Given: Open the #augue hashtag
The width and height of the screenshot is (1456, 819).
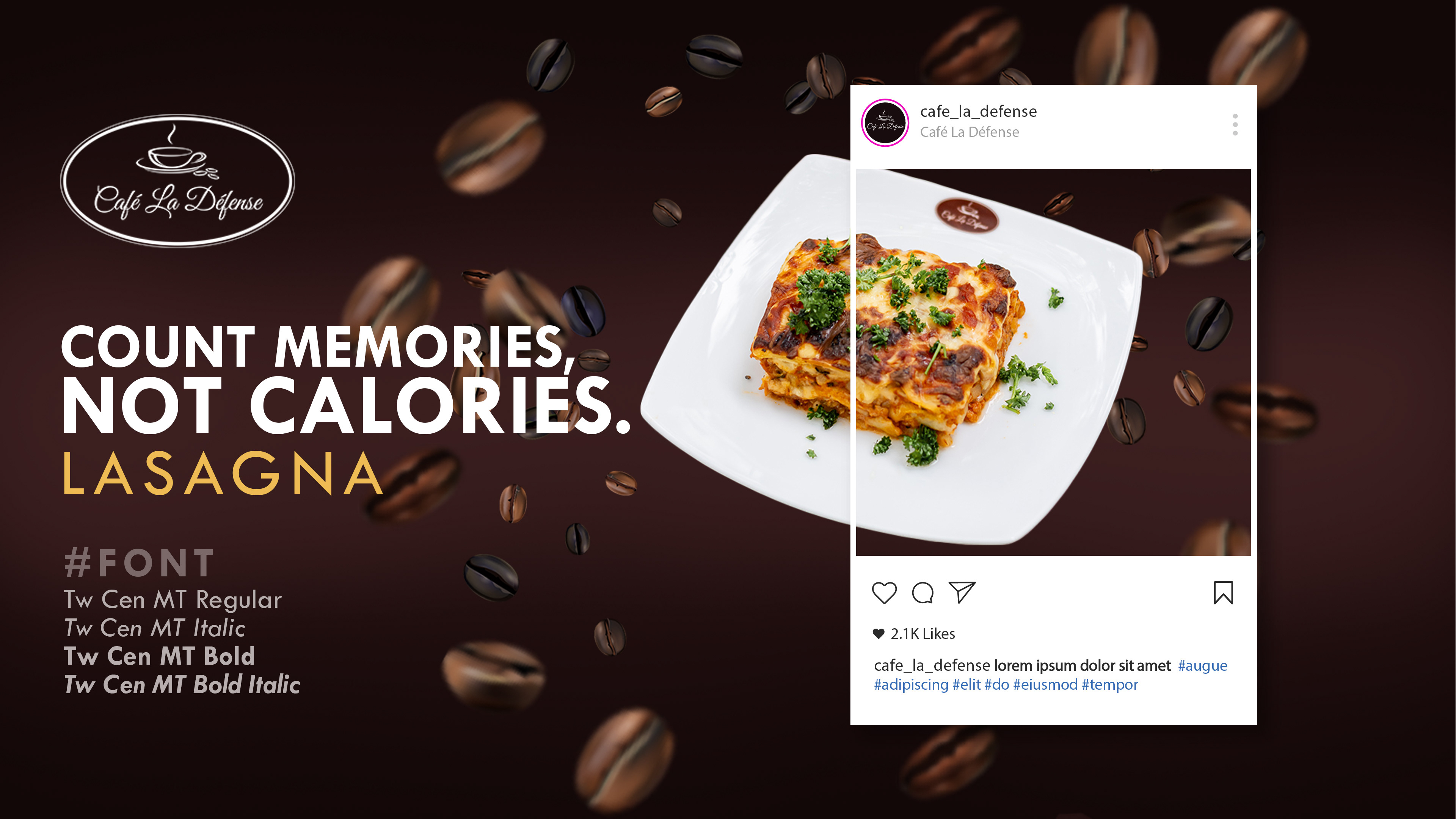Looking at the screenshot, I should coord(1202,665).
